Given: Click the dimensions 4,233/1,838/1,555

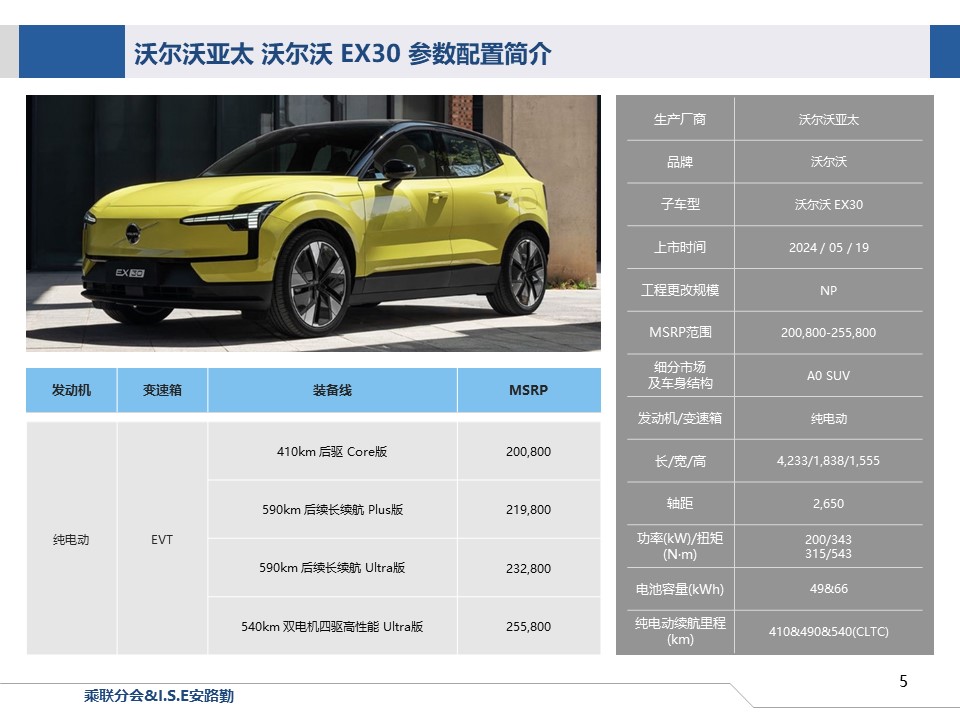Looking at the screenshot, I should (x=828, y=460).
